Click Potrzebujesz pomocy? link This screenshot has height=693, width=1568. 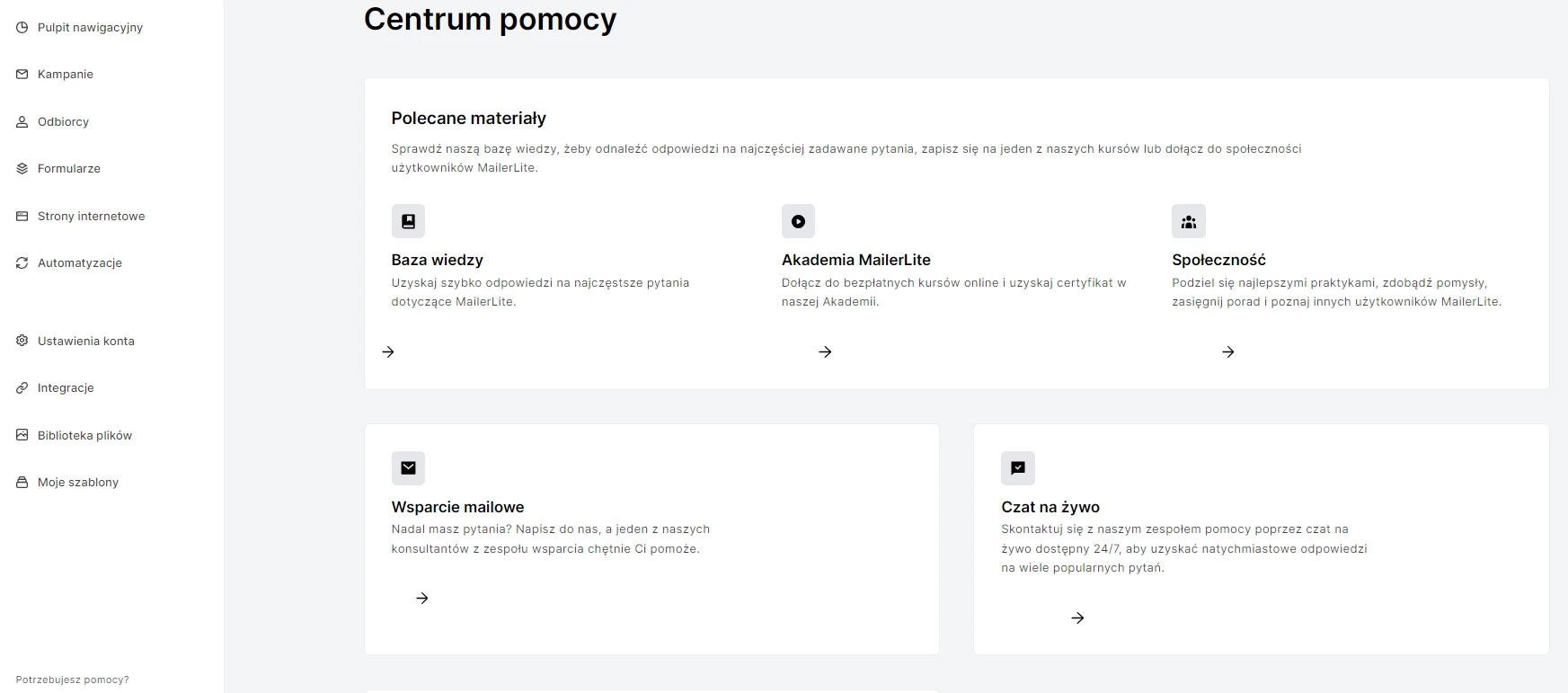[72, 680]
